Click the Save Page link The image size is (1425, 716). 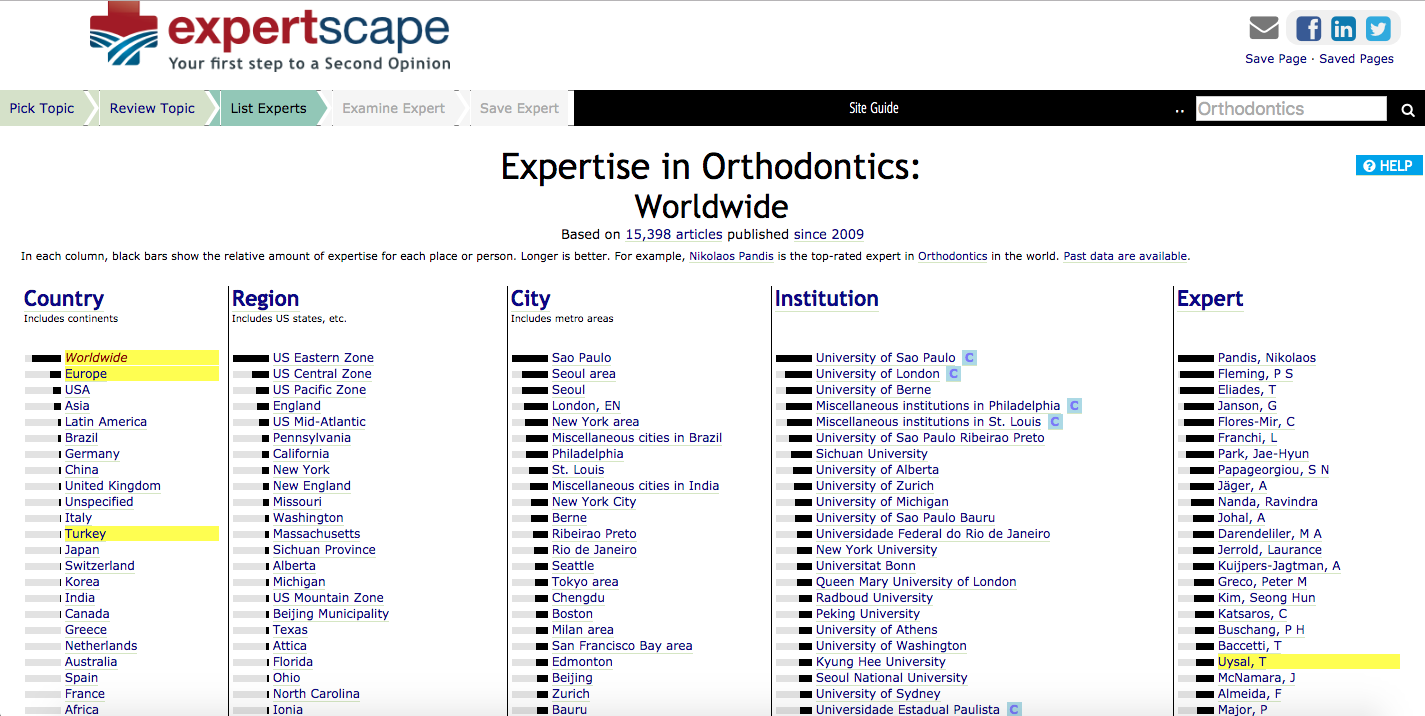1275,59
